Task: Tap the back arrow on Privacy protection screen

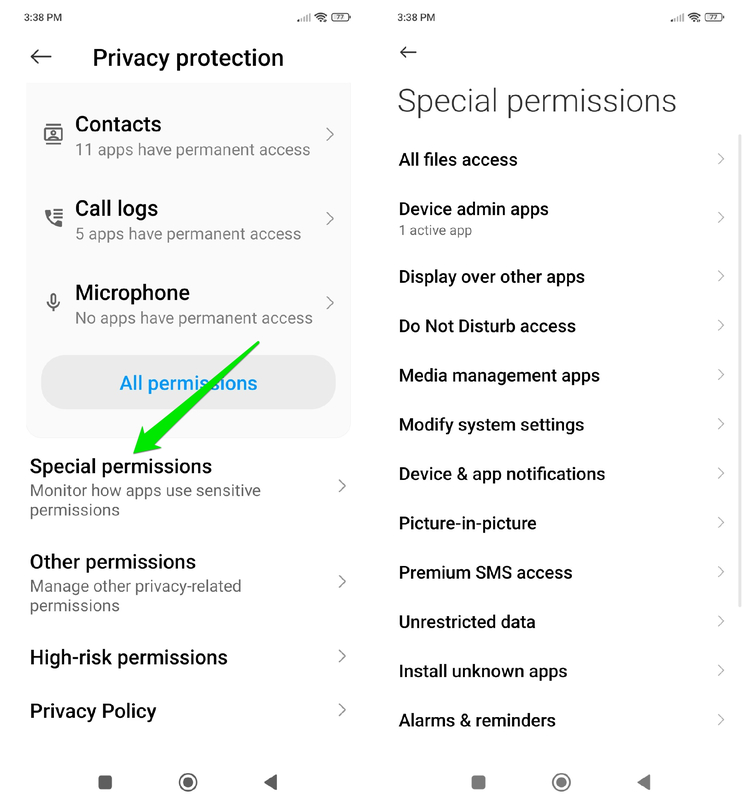Action: 40,57
